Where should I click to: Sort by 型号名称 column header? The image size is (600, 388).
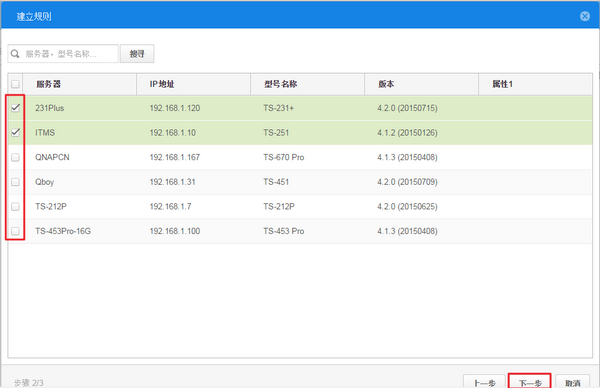coord(308,84)
